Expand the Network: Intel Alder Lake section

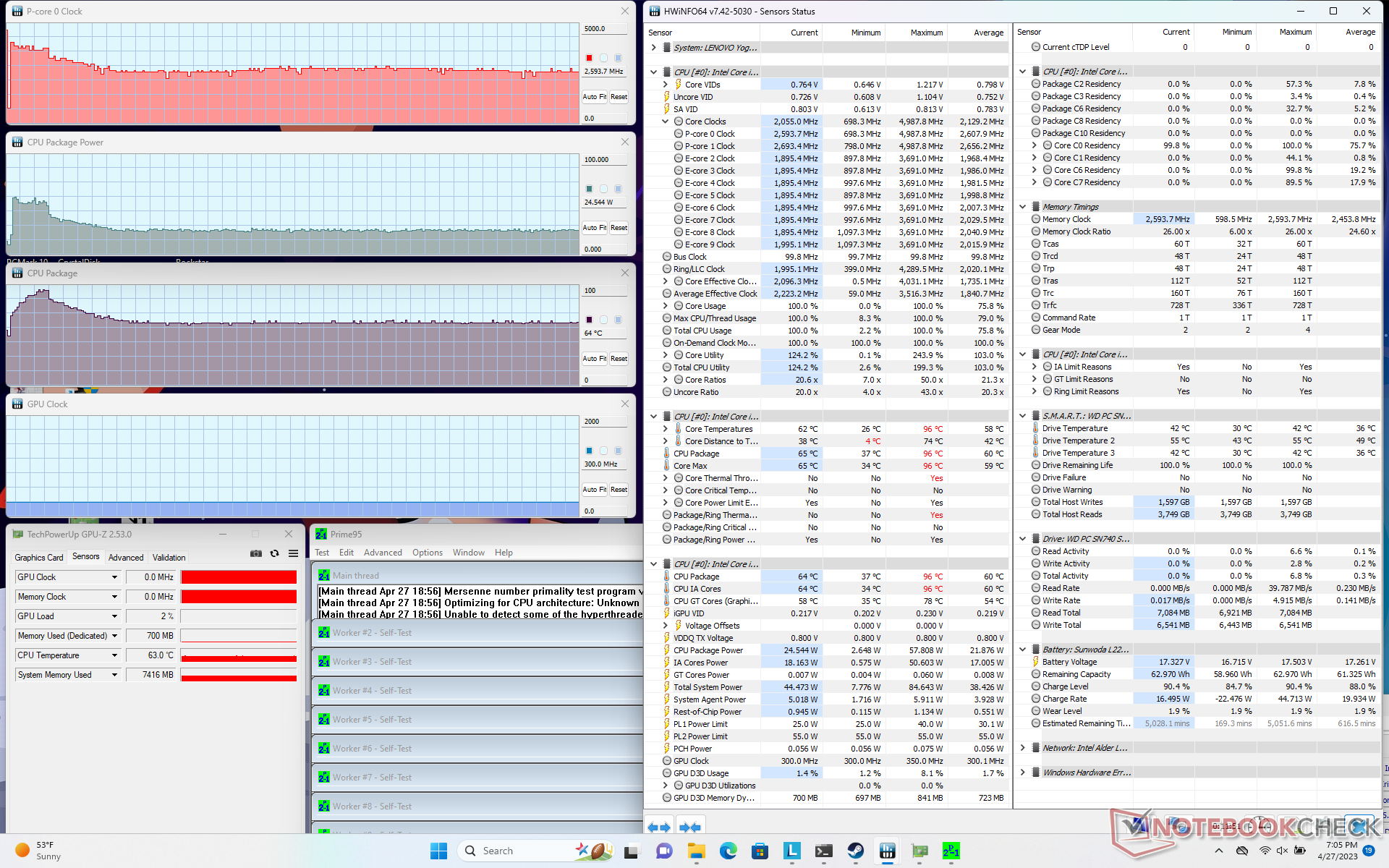click(x=1022, y=748)
